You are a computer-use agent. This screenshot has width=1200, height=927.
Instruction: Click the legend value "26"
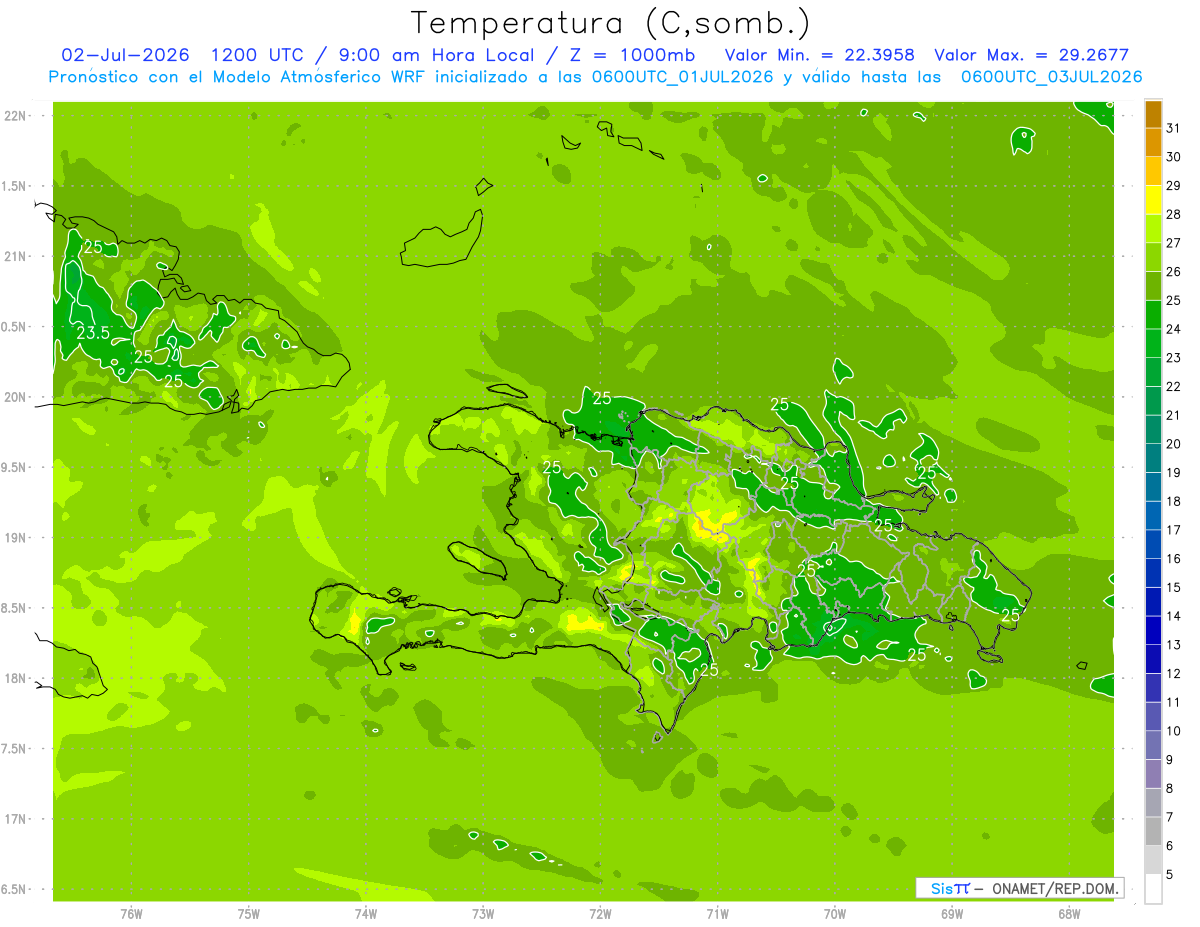(x=1173, y=272)
